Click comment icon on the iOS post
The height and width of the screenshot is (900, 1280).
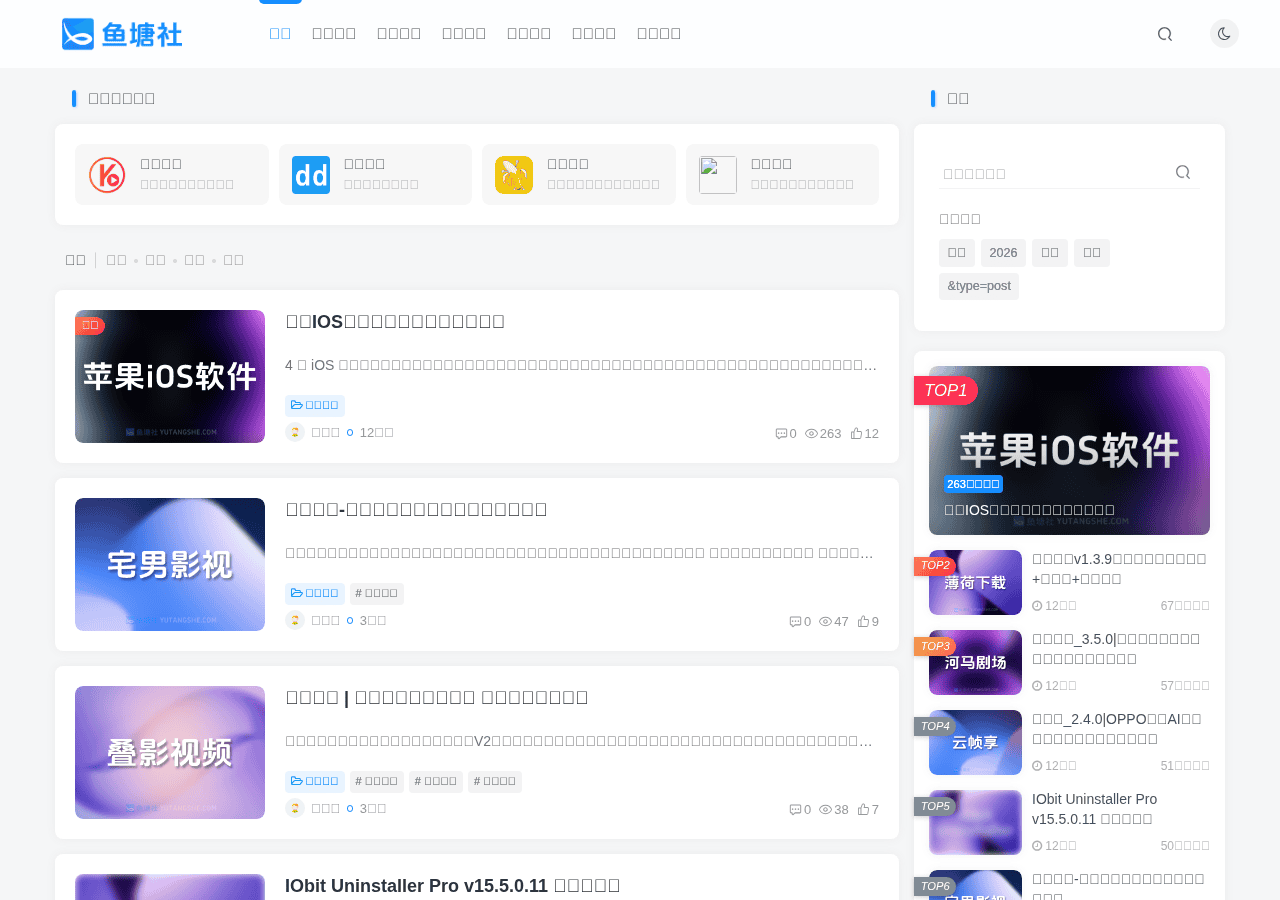tap(781, 433)
